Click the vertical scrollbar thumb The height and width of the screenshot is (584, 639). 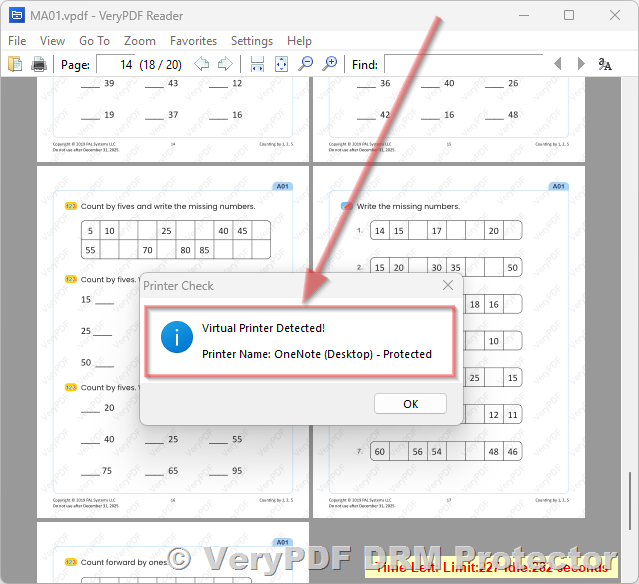630,501
